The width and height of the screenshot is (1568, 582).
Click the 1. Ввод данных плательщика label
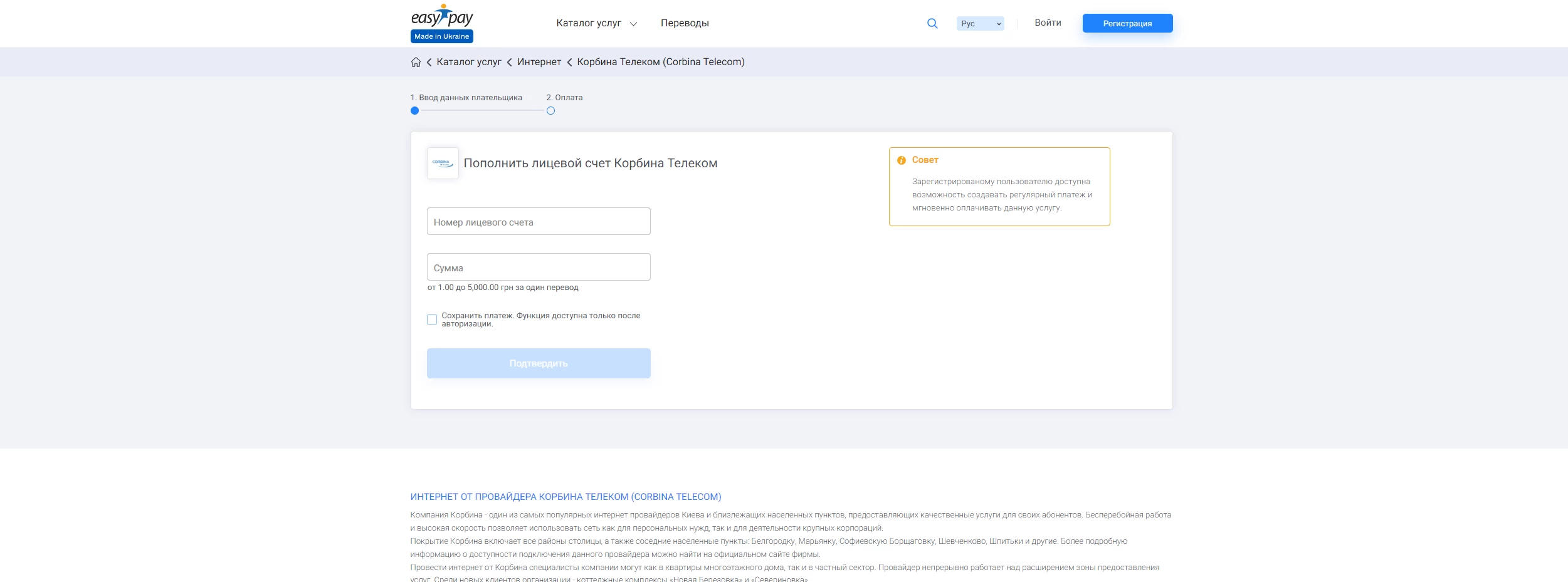pyautogui.click(x=466, y=98)
